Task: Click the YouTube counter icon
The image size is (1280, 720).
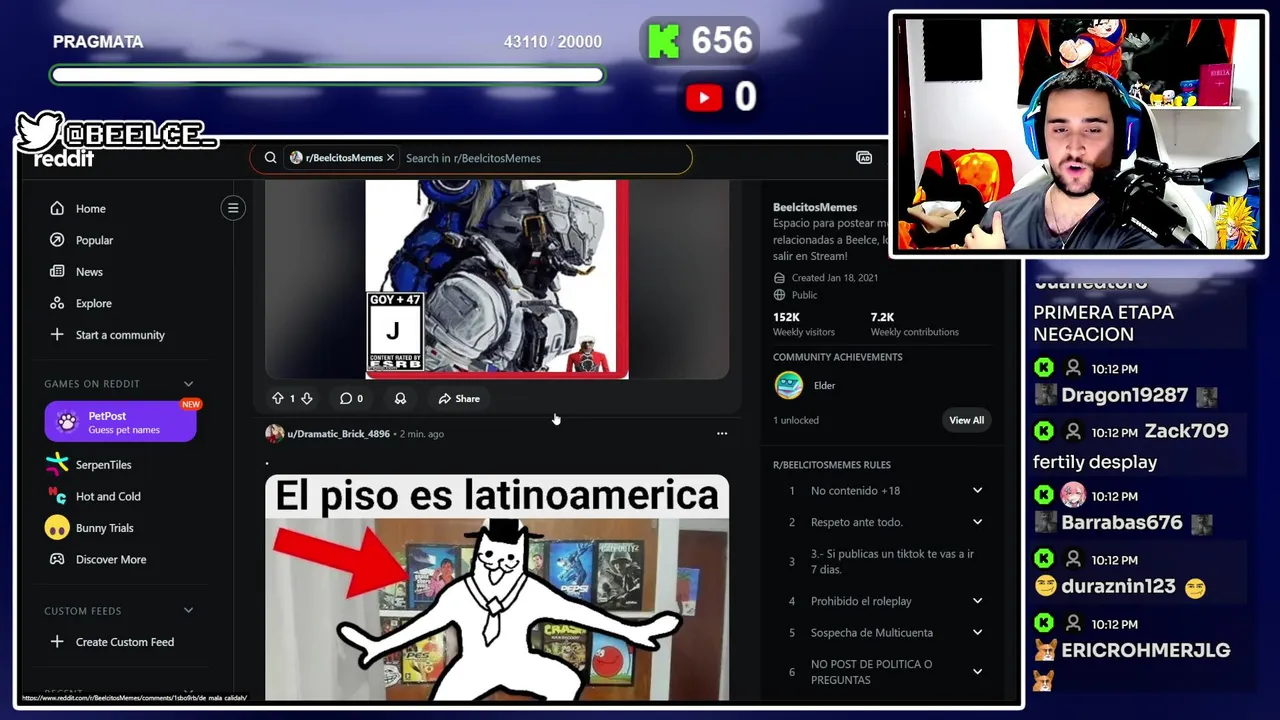Action: [x=704, y=97]
